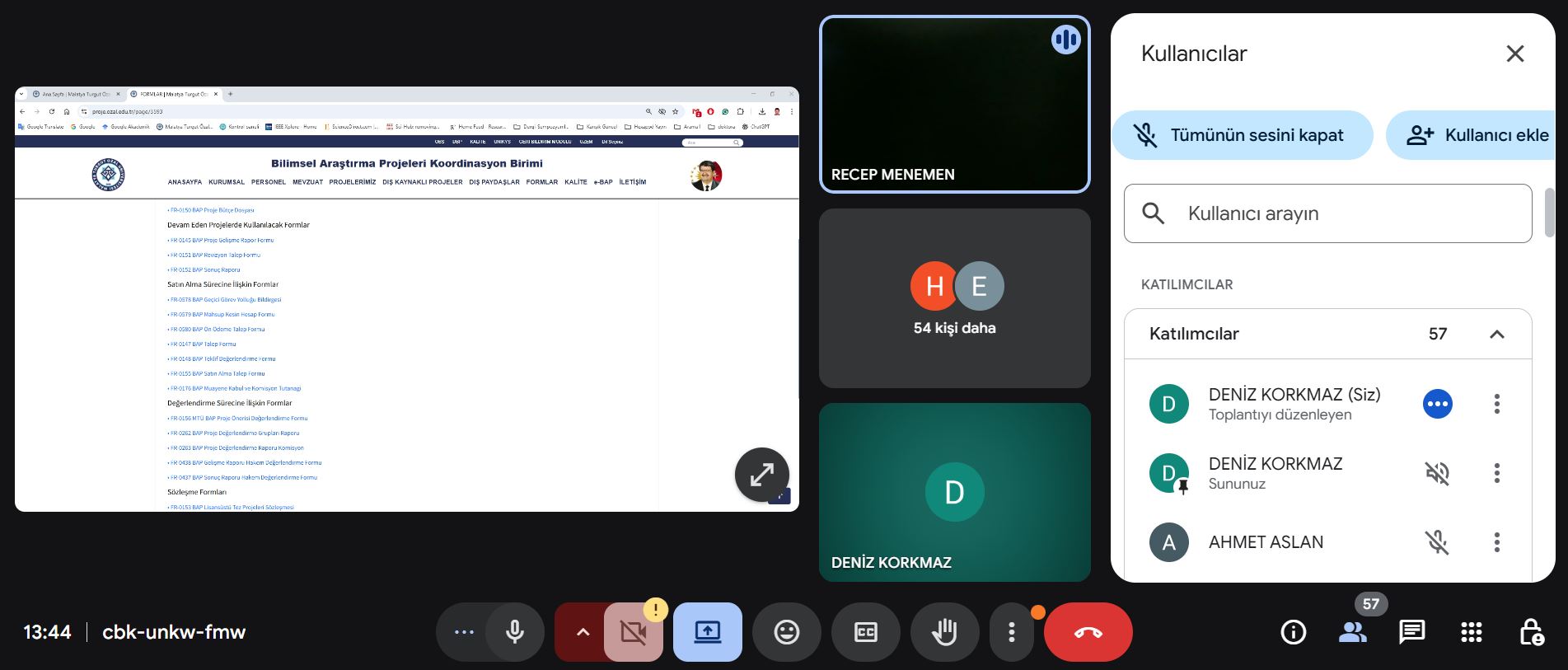The height and width of the screenshot is (670, 1568).
Task: Open video settings up-arrow menu
Action: 583,632
